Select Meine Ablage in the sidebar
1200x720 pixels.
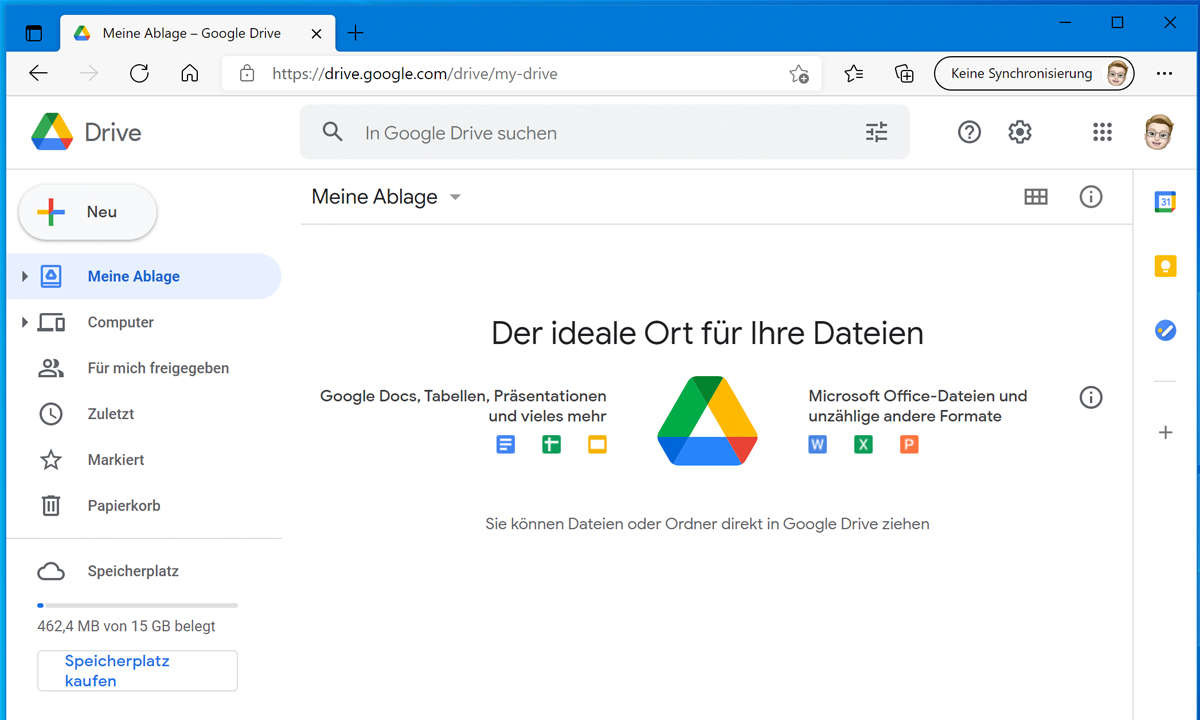click(144, 276)
